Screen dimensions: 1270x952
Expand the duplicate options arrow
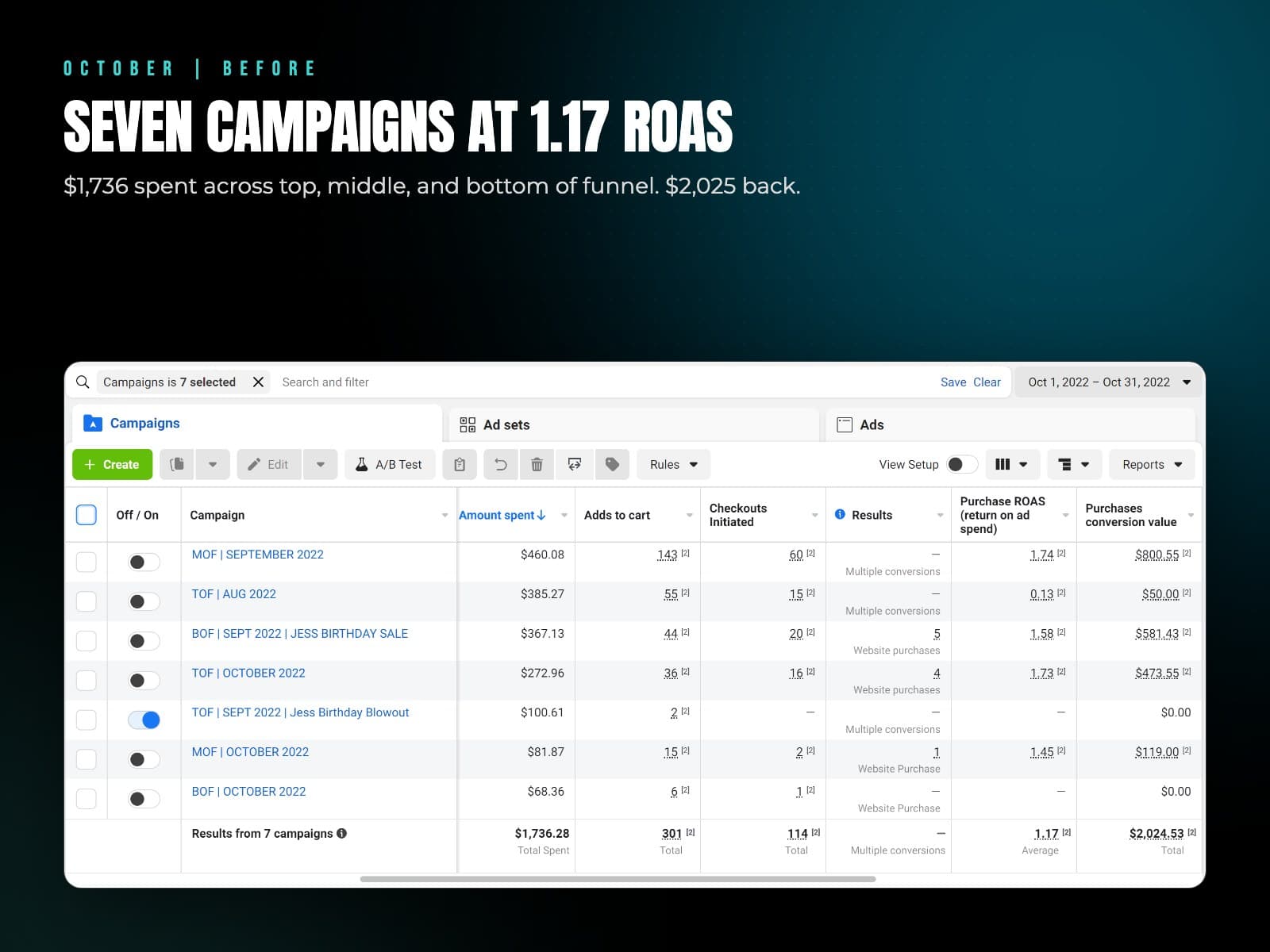213,465
